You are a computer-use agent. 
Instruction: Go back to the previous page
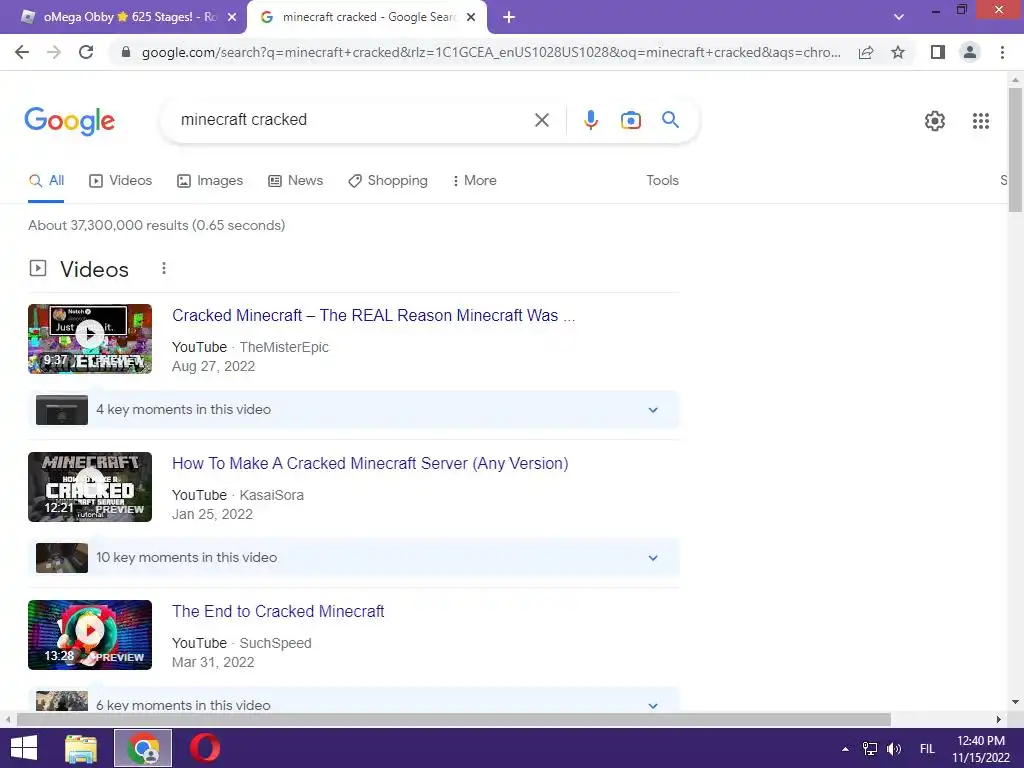click(x=22, y=52)
